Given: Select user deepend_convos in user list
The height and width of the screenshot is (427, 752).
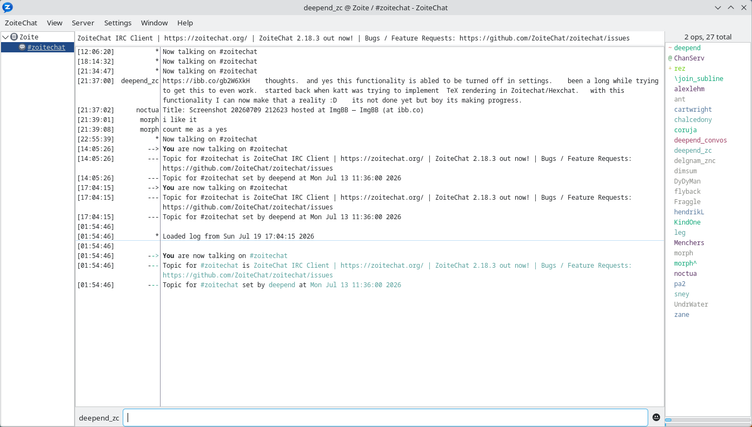Looking at the screenshot, I should point(700,140).
